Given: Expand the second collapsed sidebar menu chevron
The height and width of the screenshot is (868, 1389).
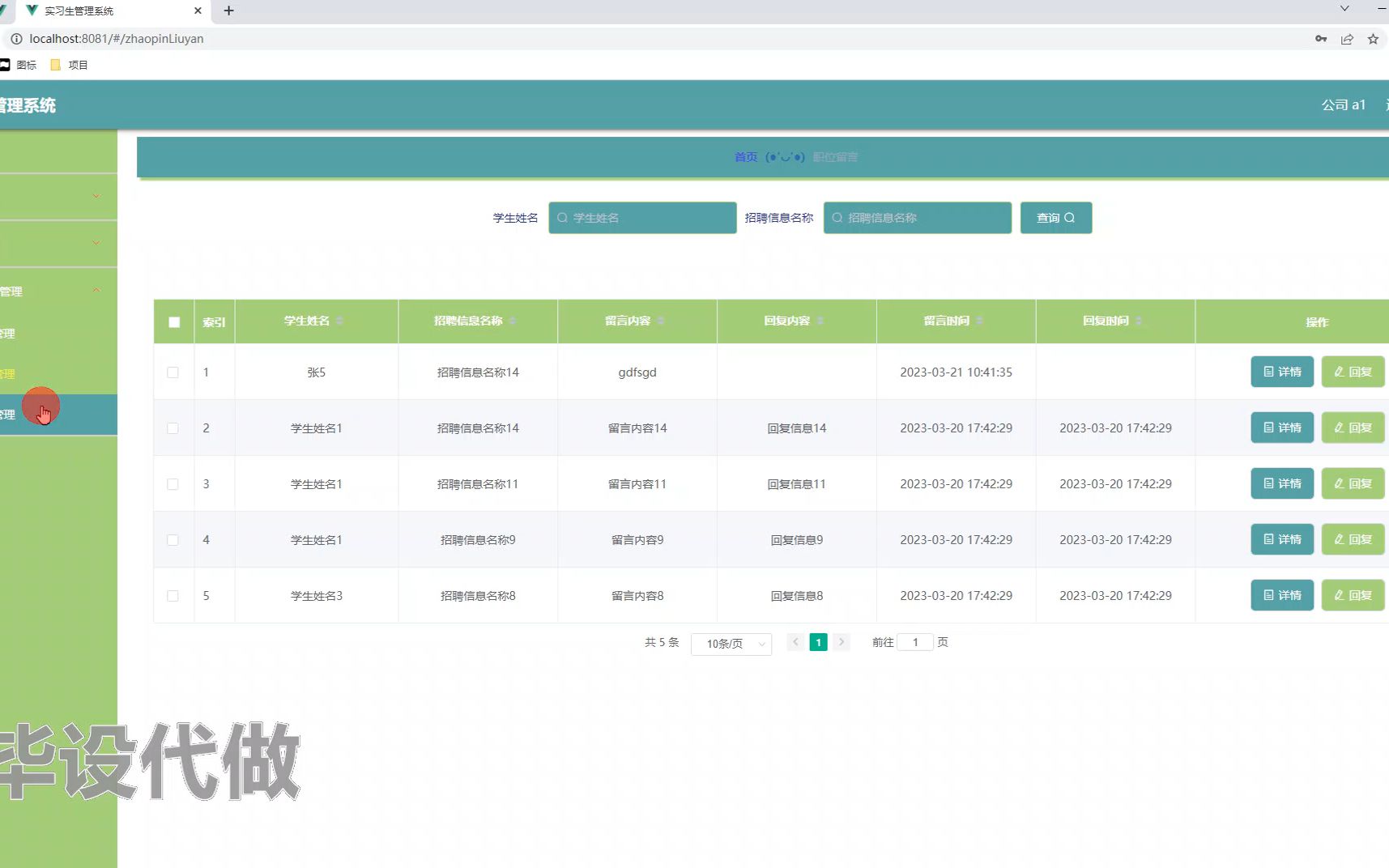Looking at the screenshot, I should click(x=96, y=243).
